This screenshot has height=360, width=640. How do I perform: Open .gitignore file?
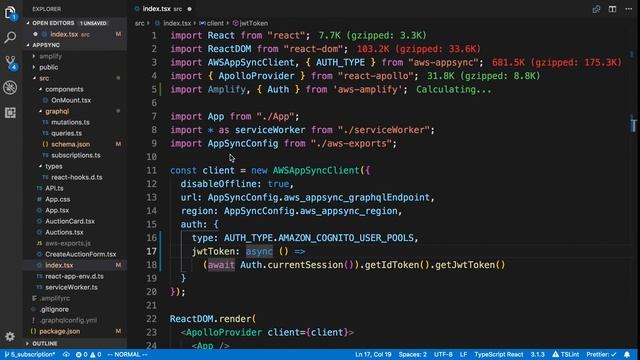(75, 309)
